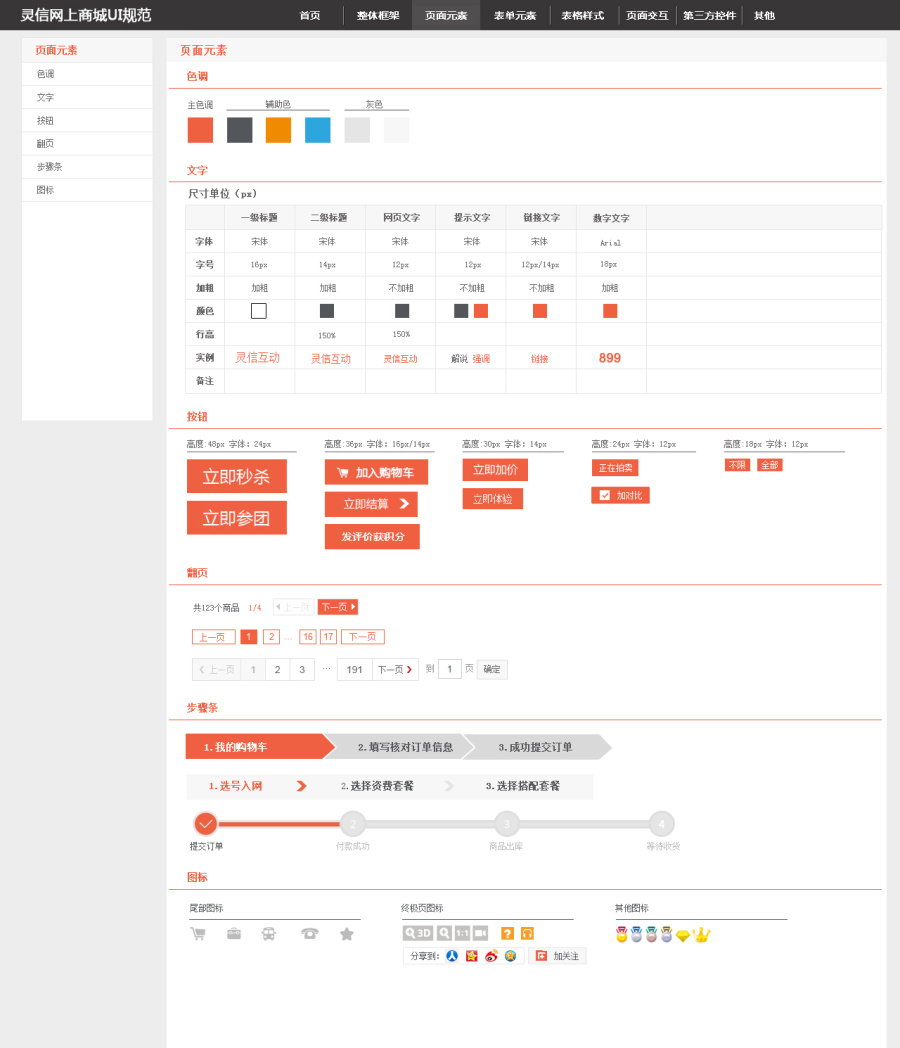This screenshot has height=1048, width=900.
Task: Click the QQ share icon next to 分享到
Action: click(451, 955)
